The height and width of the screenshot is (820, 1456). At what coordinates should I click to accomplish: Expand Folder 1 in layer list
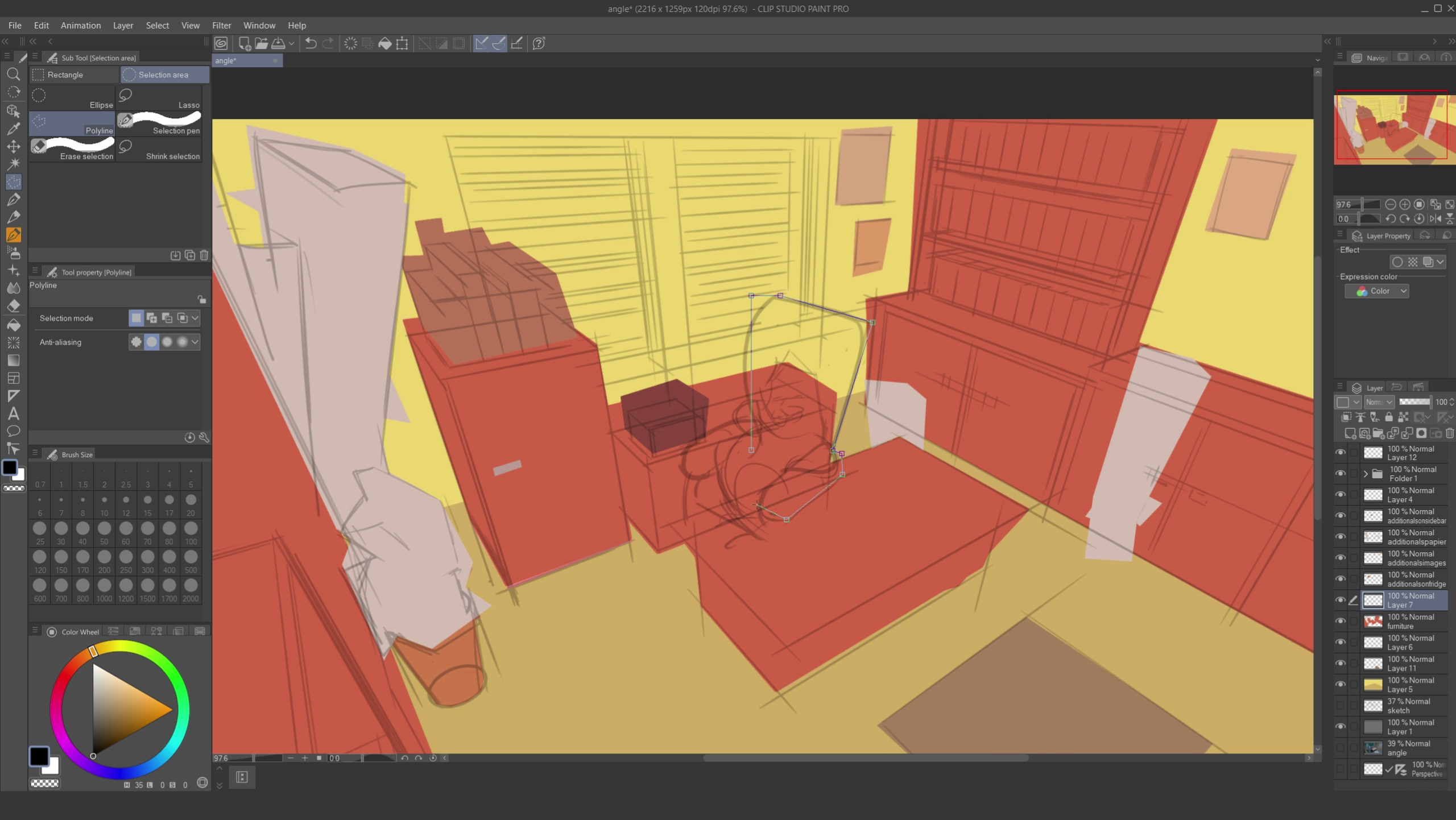point(1366,474)
